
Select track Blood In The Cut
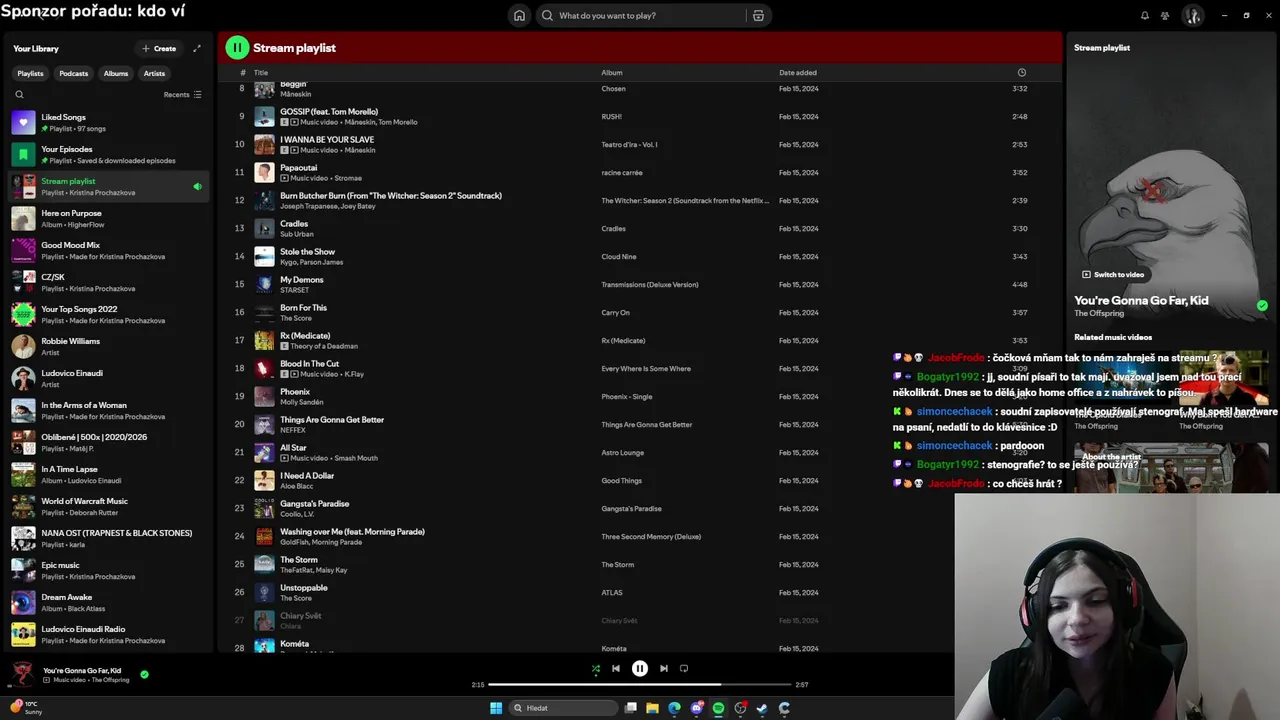640,369
